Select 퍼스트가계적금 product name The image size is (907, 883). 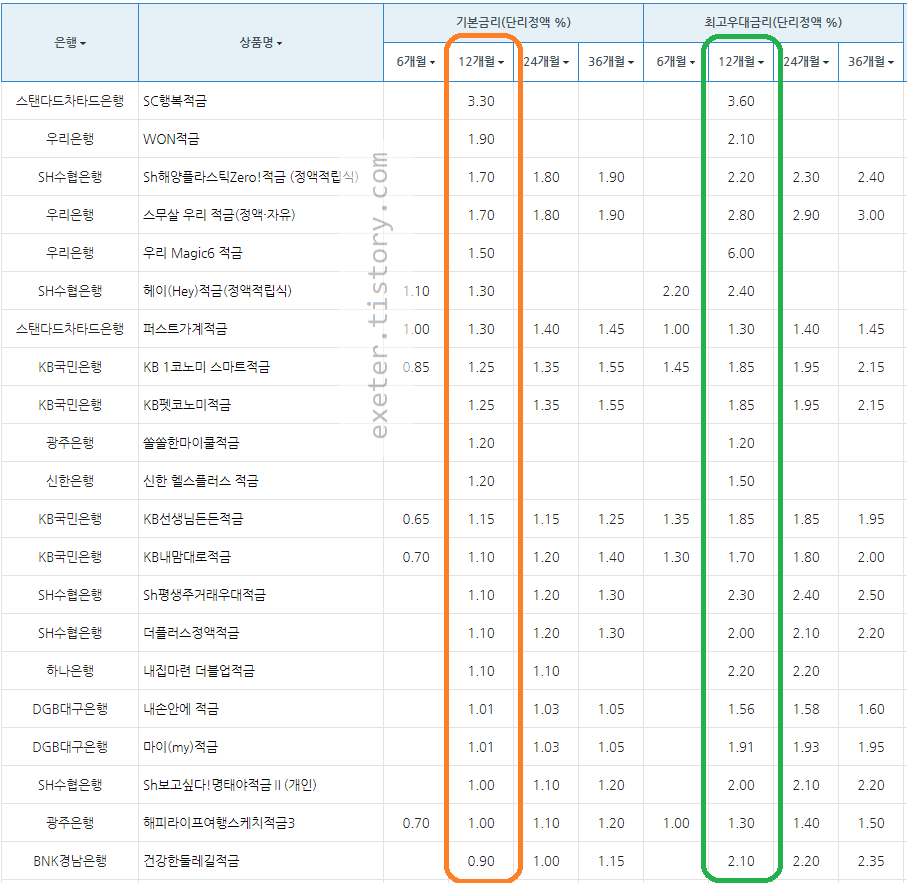(185, 329)
